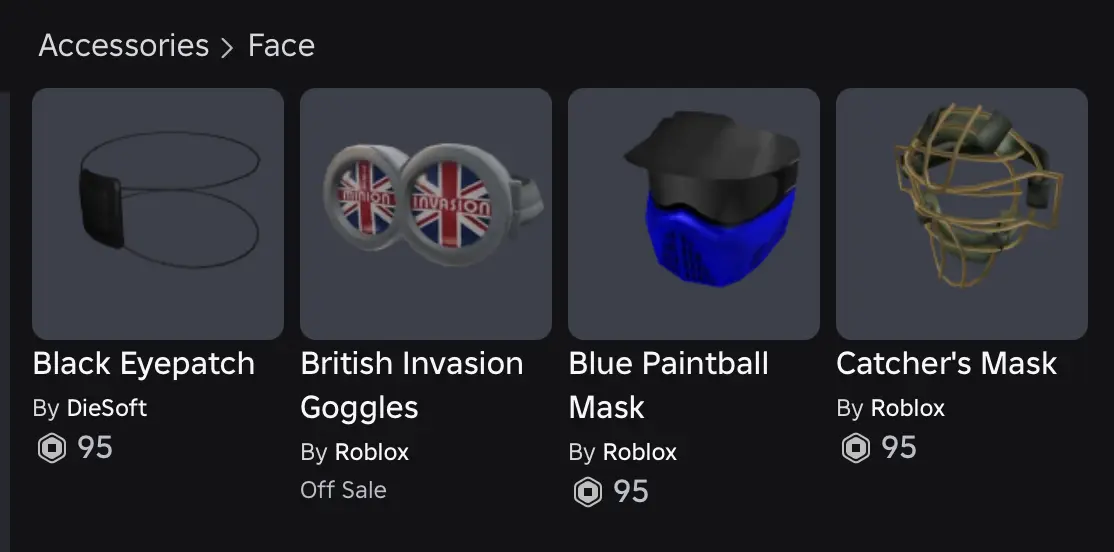
Task: Open Roblox creator link under Paintball Mask
Action: pos(640,452)
